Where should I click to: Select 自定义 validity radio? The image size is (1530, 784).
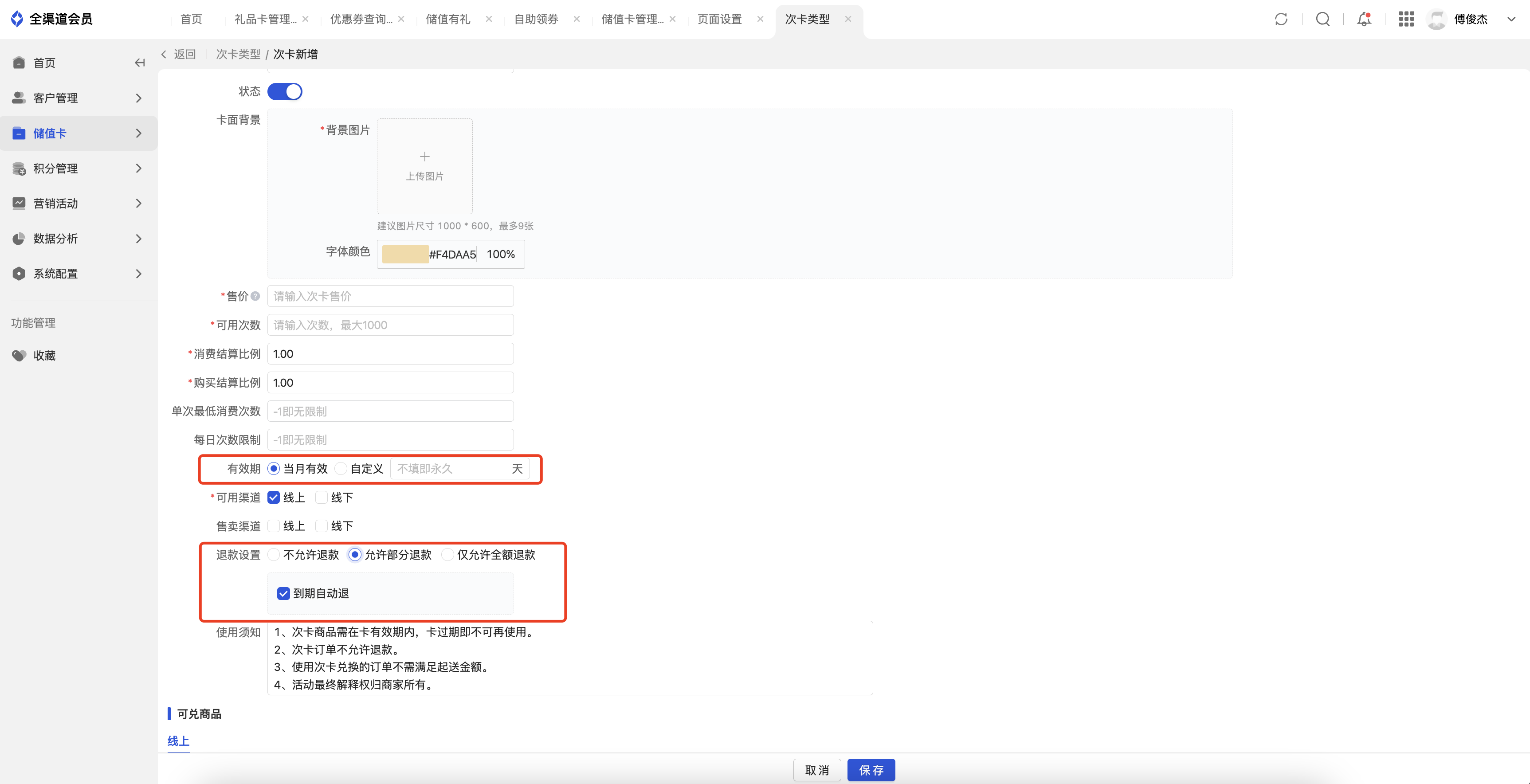click(340, 469)
